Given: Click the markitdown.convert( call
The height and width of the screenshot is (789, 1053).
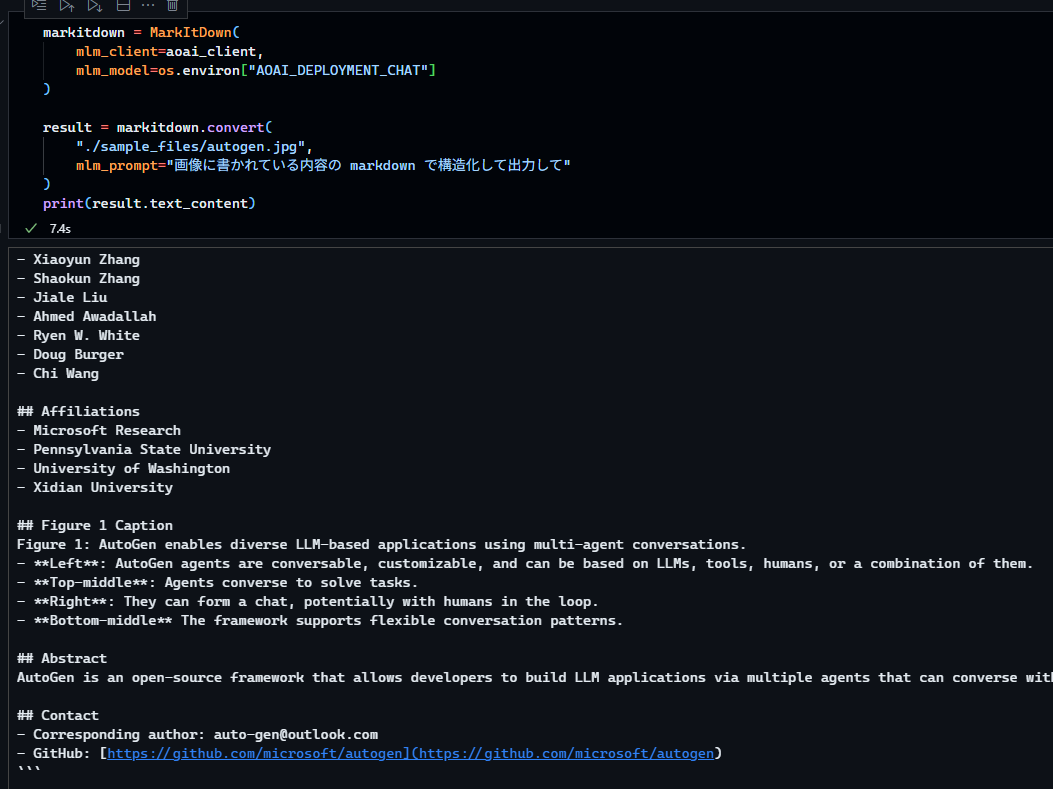Looking at the screenshot, I should [x=194, y=127].
